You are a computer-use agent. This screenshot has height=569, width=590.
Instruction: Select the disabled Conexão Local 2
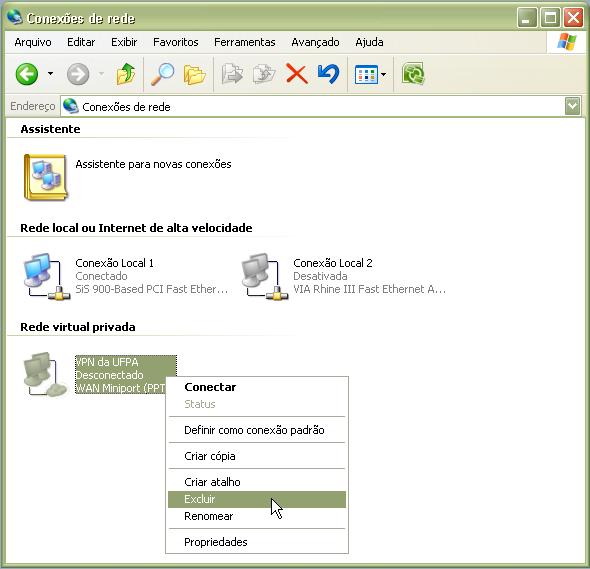[343, 276]
